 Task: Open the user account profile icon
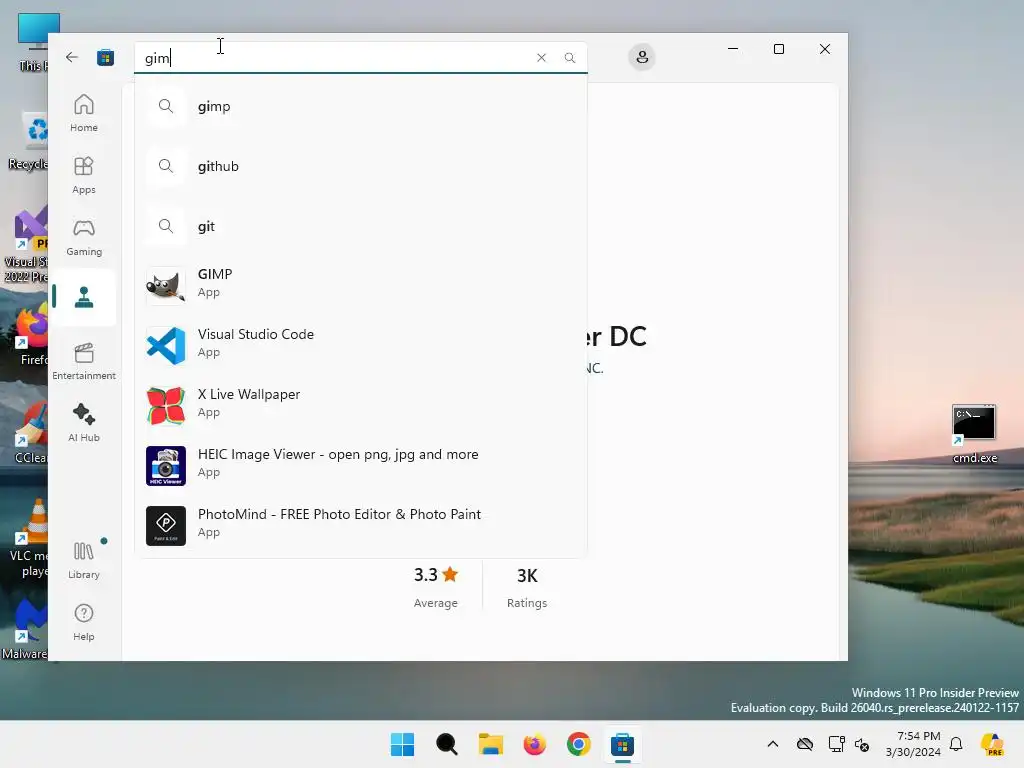click(x=642, y=57)
